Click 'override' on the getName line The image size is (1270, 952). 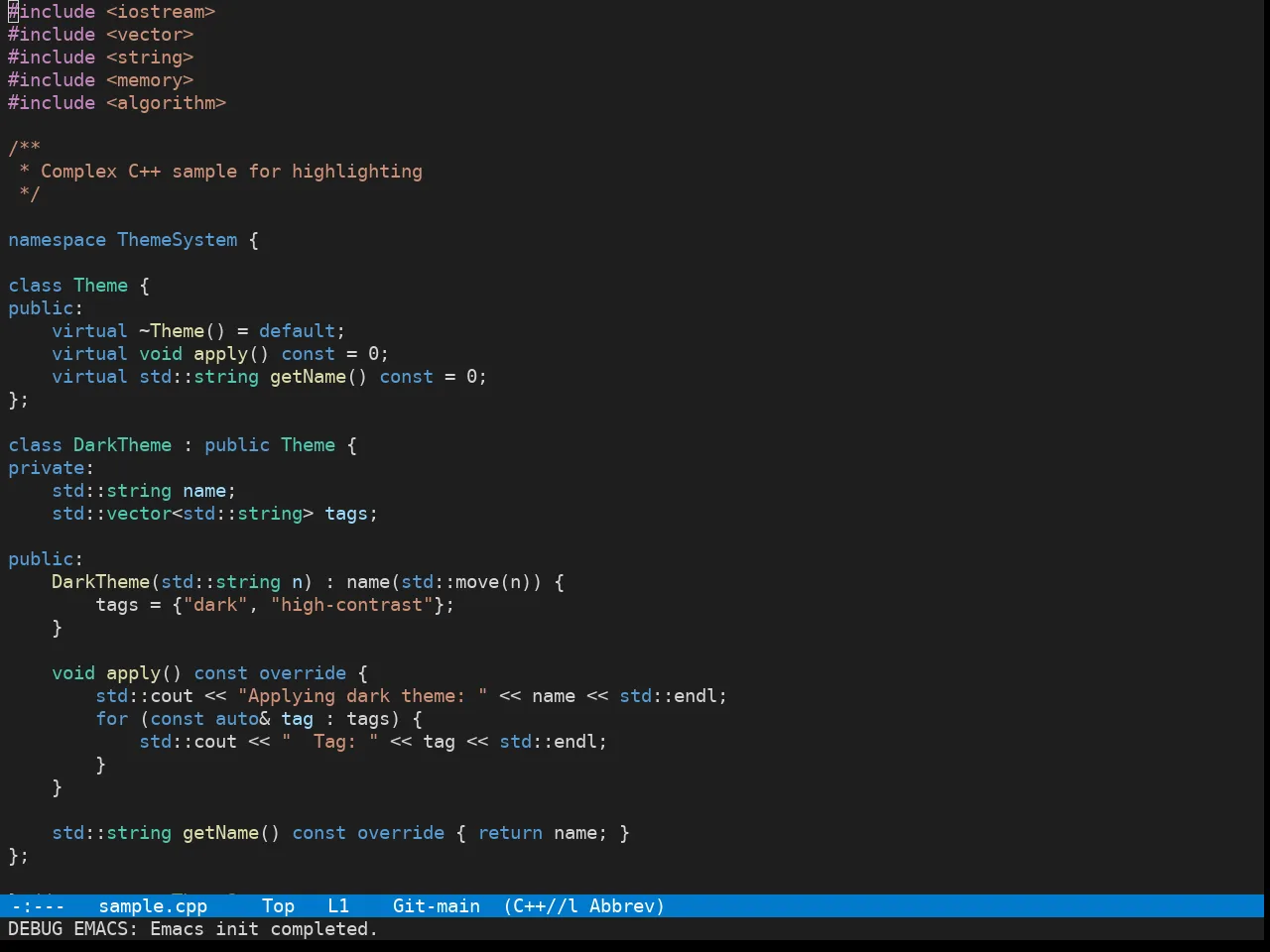click(x=402, y=833)
